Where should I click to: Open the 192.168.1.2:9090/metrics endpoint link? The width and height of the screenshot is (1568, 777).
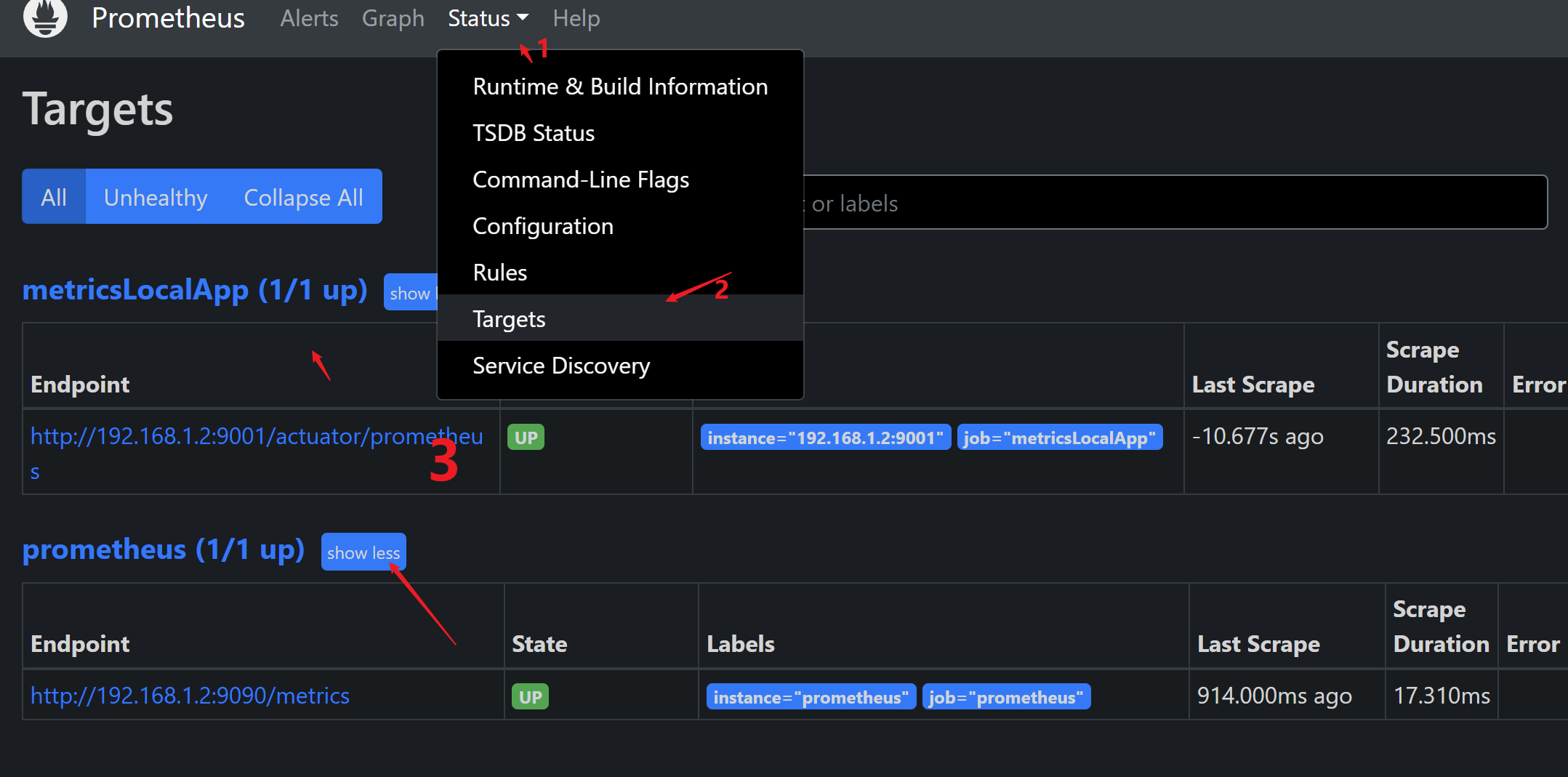point(190,696)
